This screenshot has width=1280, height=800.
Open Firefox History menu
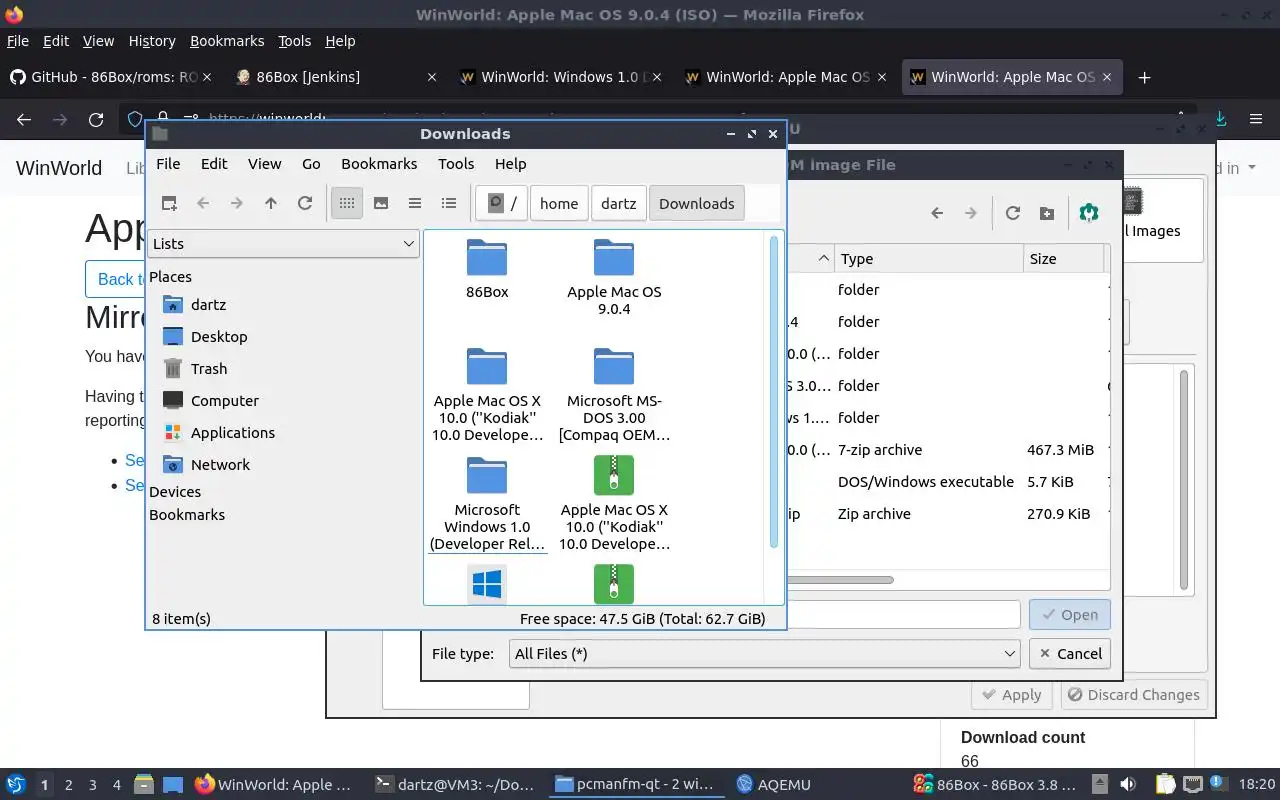152,41
